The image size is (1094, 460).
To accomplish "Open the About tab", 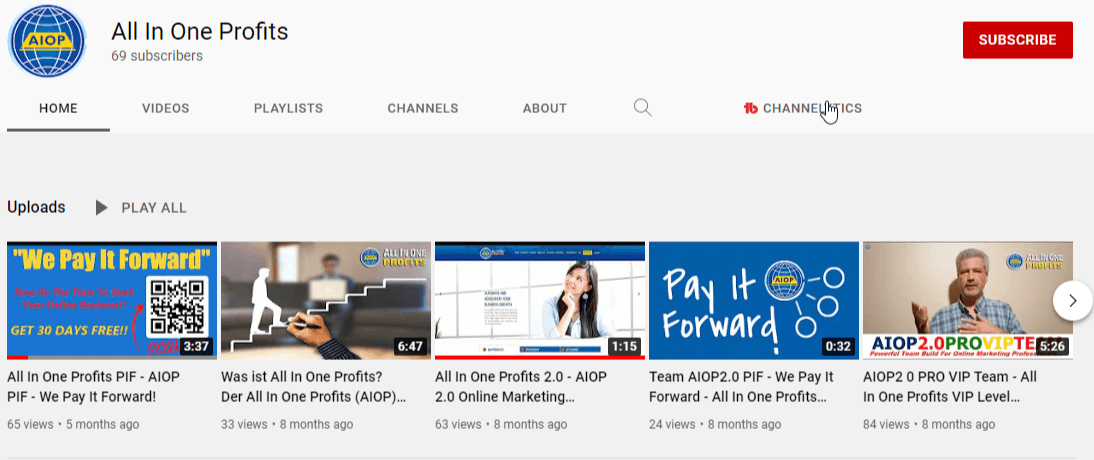I will [545, 108].
